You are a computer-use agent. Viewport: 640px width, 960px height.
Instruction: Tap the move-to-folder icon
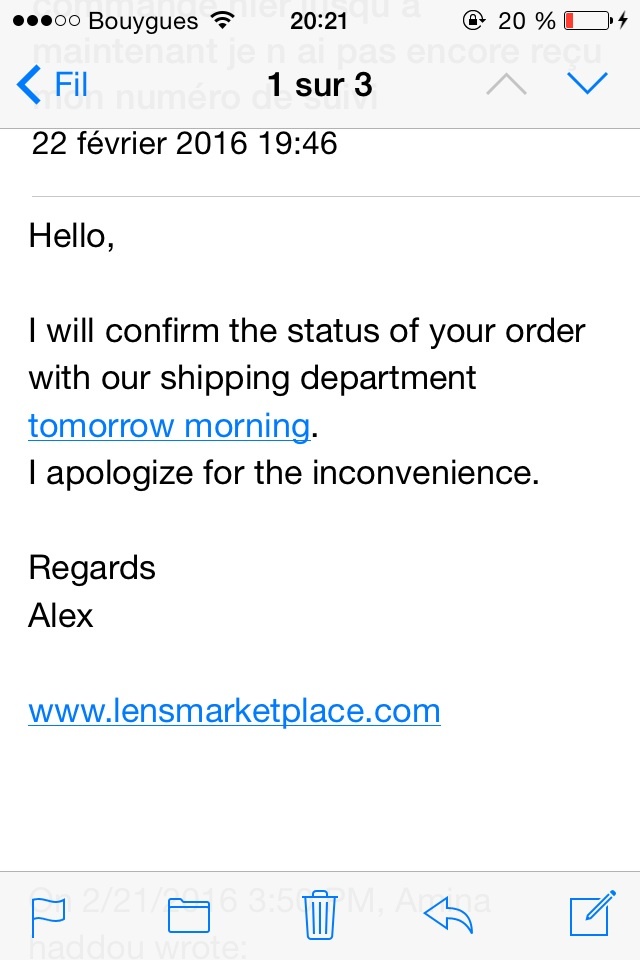(x=188, y=915)
